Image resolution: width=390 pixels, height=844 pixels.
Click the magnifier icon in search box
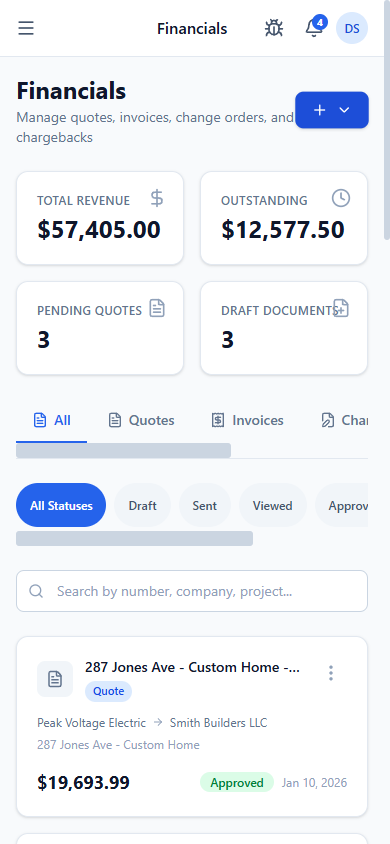pos(36,591)
